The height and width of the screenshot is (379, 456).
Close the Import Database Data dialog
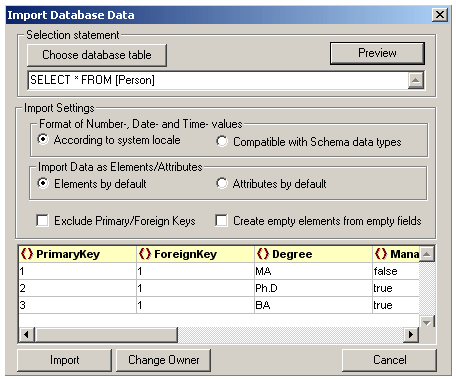point(440,15)
